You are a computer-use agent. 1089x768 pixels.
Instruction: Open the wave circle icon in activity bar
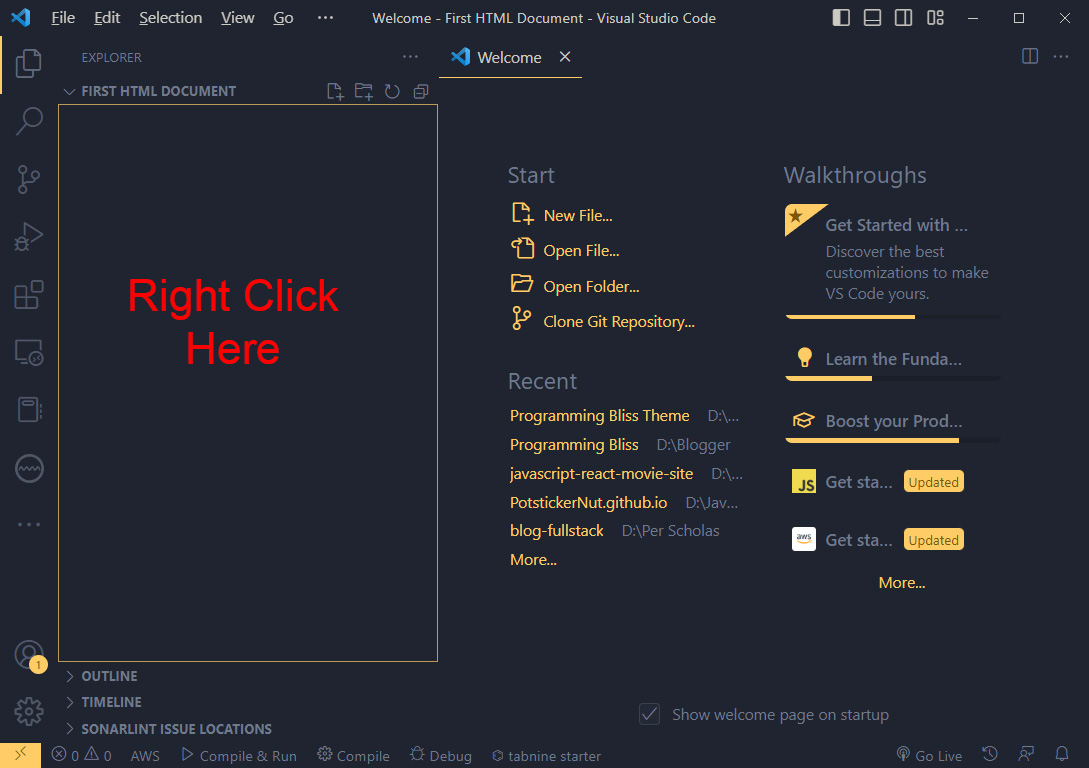pos(28,469)
